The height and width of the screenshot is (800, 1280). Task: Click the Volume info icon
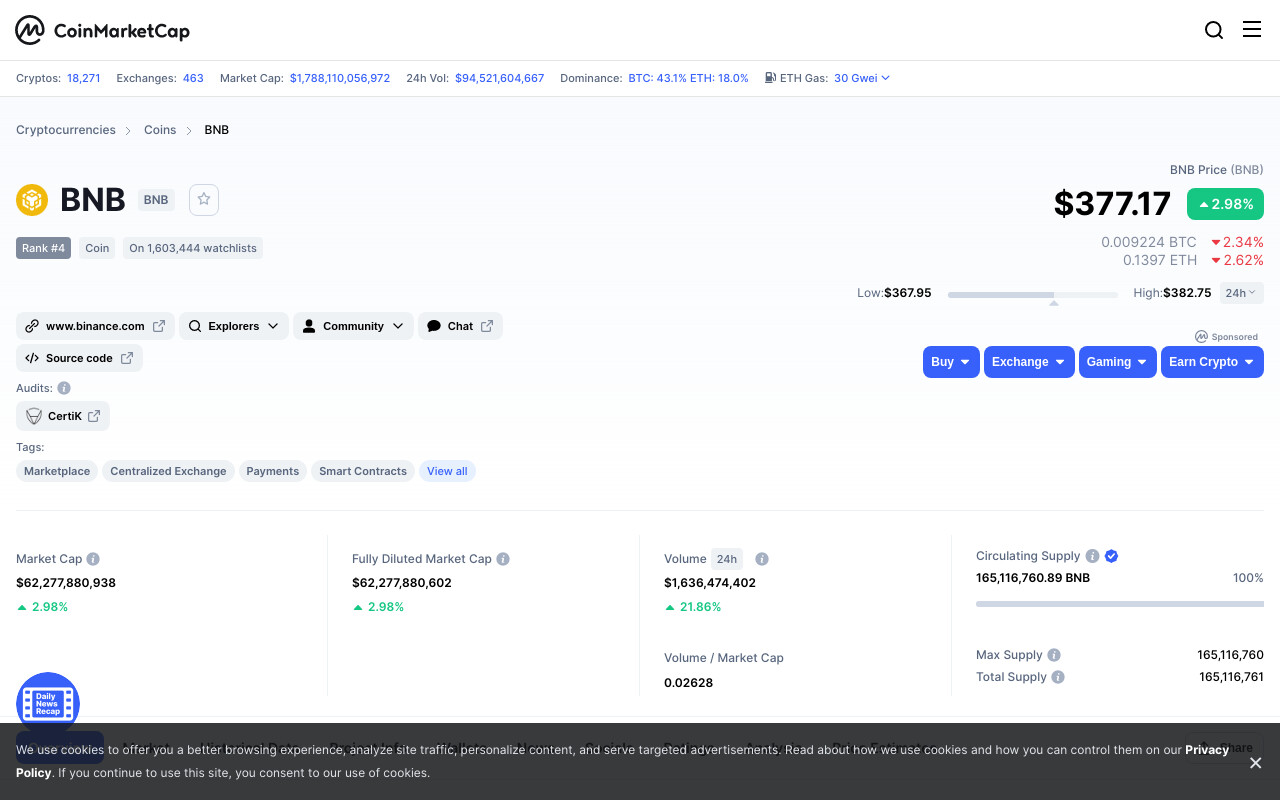[x=762, y=559]
